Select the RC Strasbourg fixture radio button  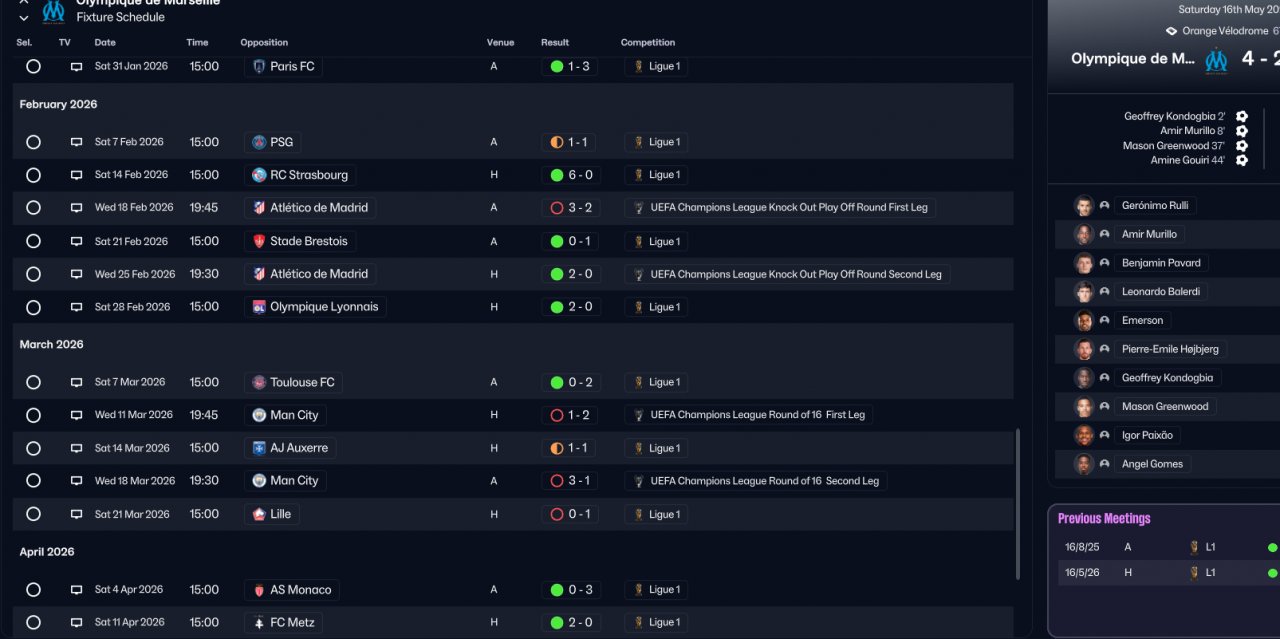point(33,175)
